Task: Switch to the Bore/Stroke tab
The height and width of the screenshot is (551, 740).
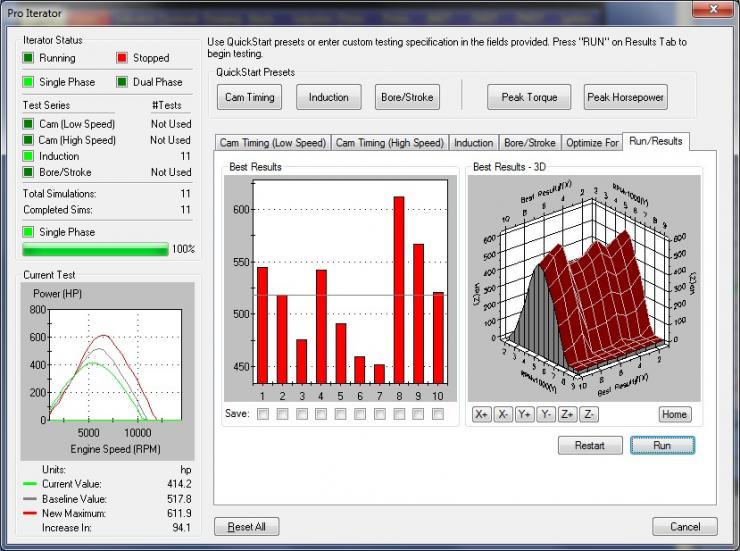Action: click(530, 142)
